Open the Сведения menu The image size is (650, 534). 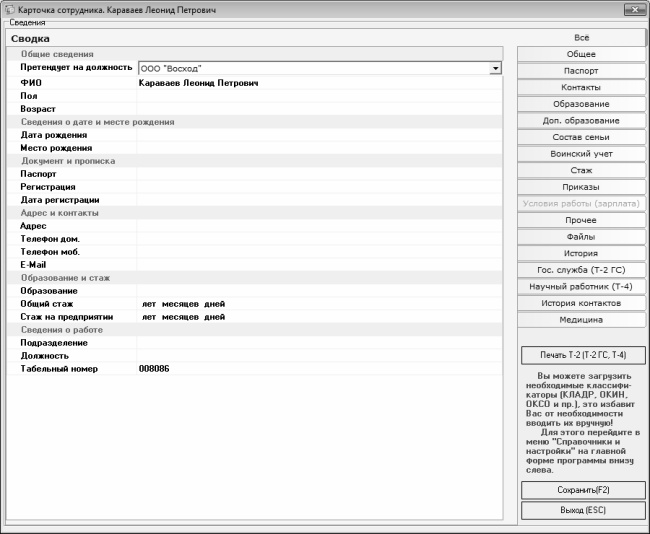coord(27,22)
